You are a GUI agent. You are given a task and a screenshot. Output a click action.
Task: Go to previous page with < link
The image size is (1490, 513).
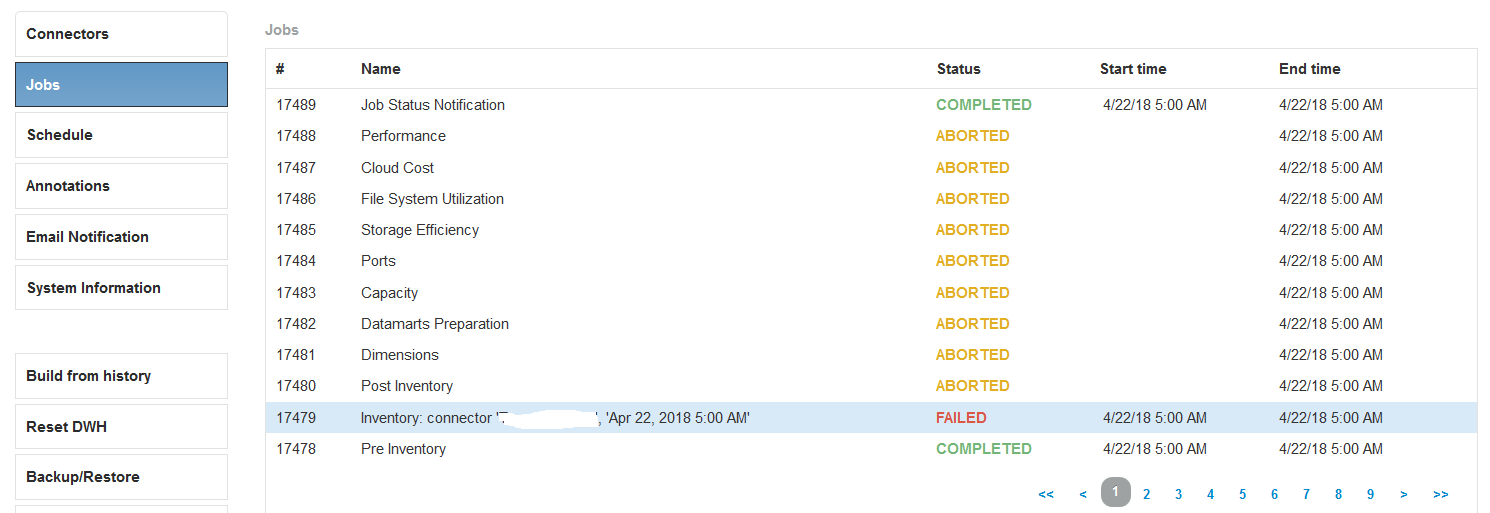click(x=1083, y=494)
